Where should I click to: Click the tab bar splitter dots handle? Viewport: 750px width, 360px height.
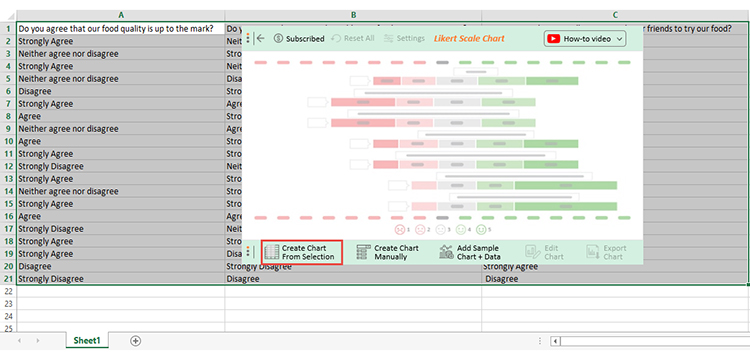540,341
